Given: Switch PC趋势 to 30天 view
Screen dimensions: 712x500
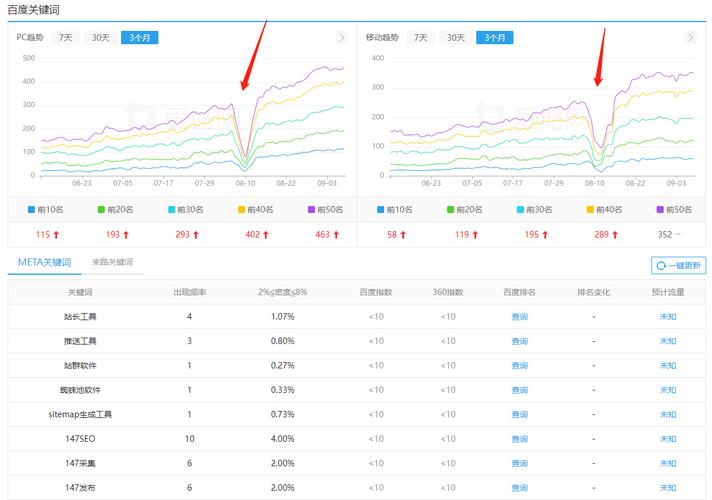Looking at the screenshot, I should coord(101,37).
